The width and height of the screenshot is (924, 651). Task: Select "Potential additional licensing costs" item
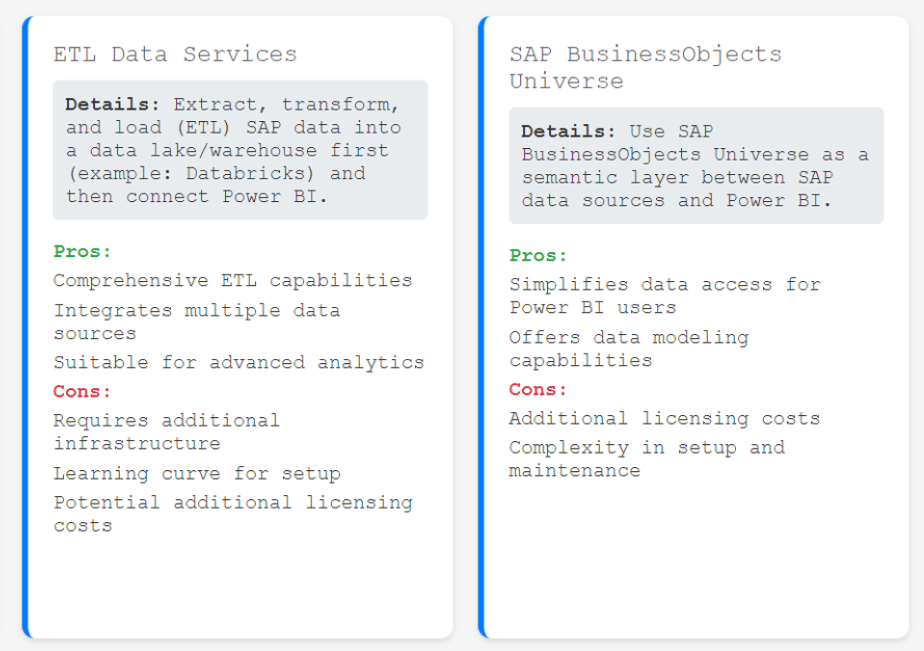232,513
